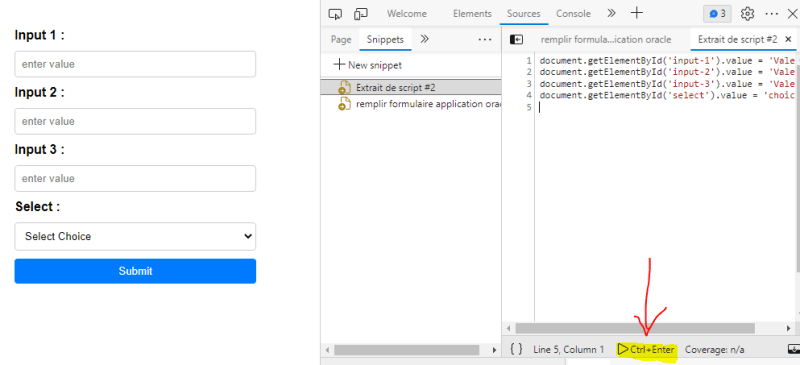The image size is (800, 365).
Task: Click code line 4 with 'select'
Action: point(667,95)
